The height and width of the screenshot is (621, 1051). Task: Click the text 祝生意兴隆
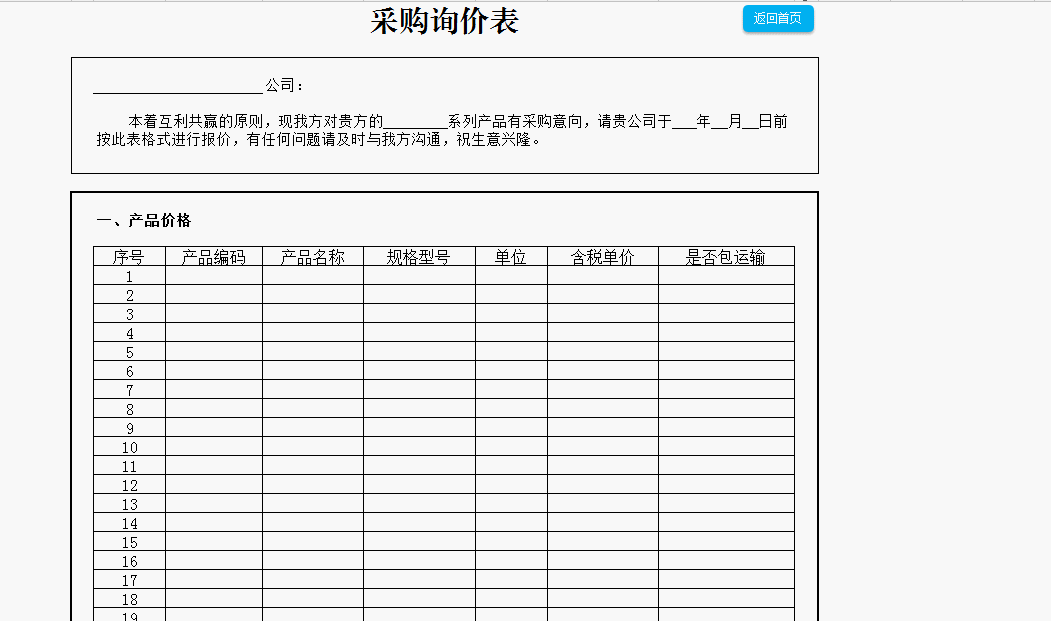click(x=494, y=139)
